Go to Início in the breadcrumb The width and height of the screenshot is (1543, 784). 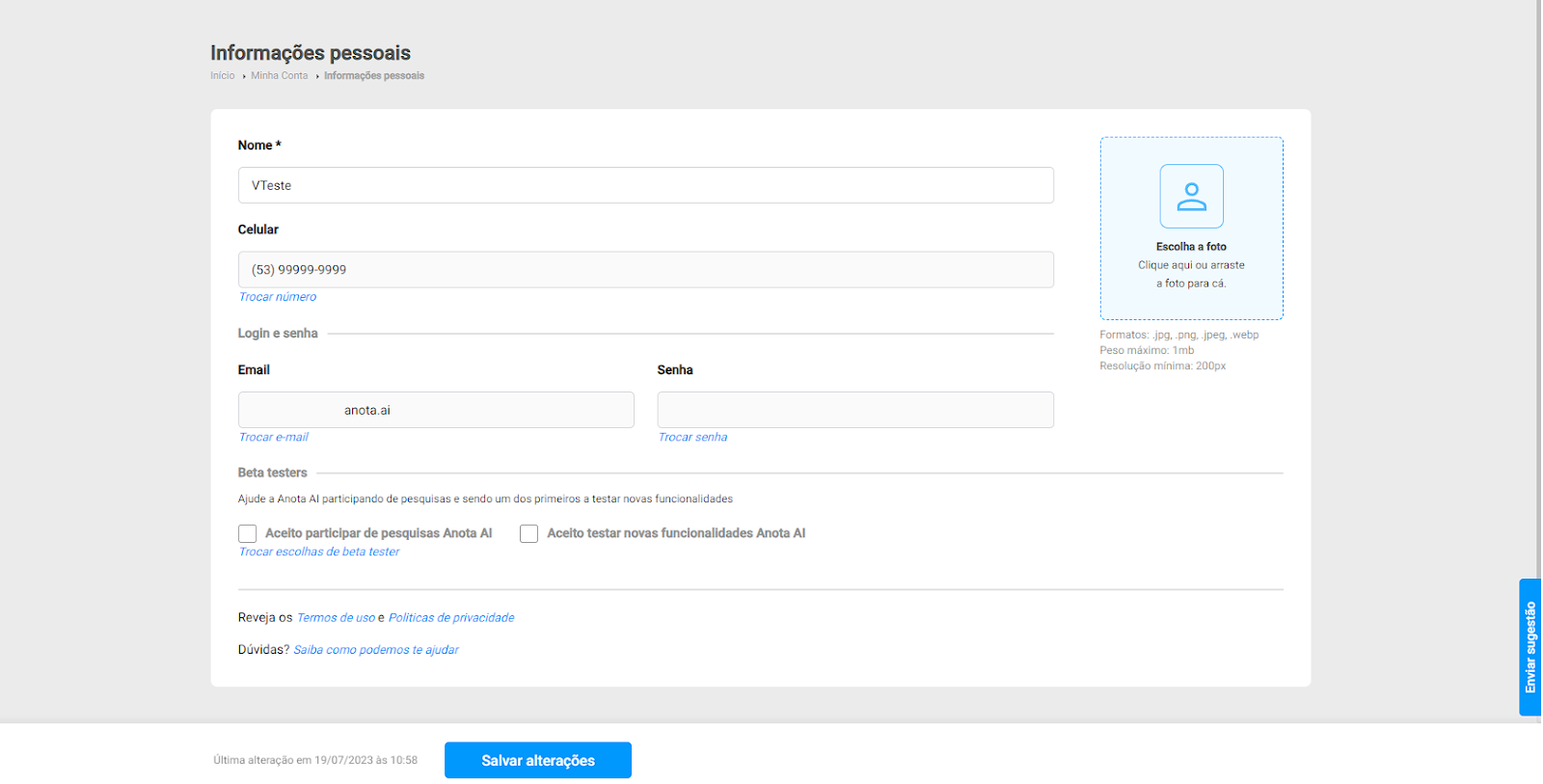[223, 76]
